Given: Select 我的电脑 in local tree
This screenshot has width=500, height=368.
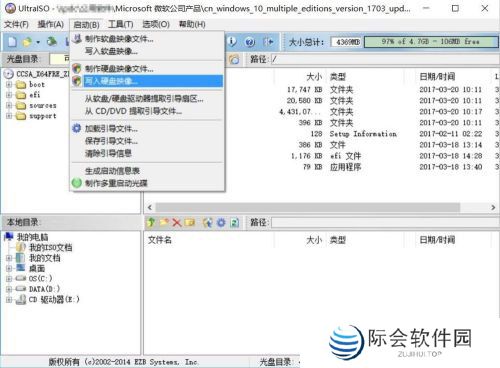Looking at the screenshot, I should pos(32,237).
